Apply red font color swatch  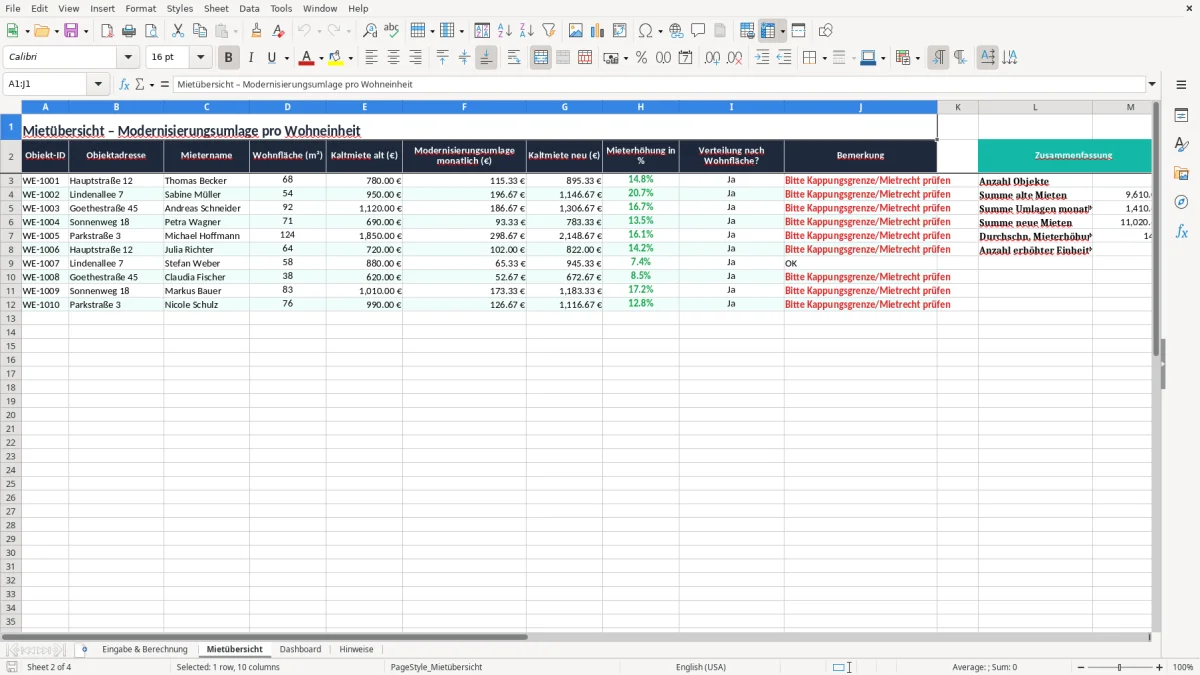pyautogui.click(x=306, y=58)
